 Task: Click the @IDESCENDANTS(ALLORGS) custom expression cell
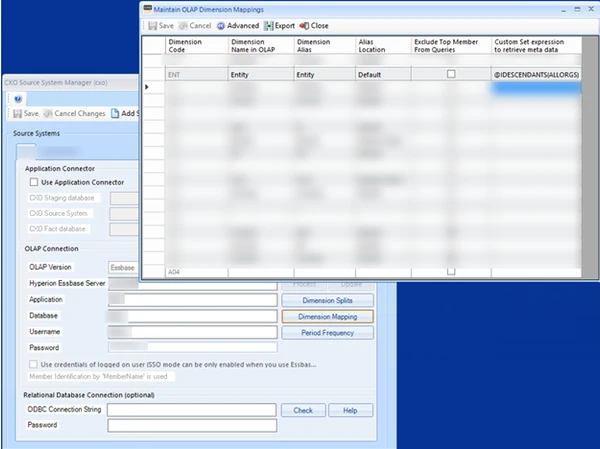[536, 75]
